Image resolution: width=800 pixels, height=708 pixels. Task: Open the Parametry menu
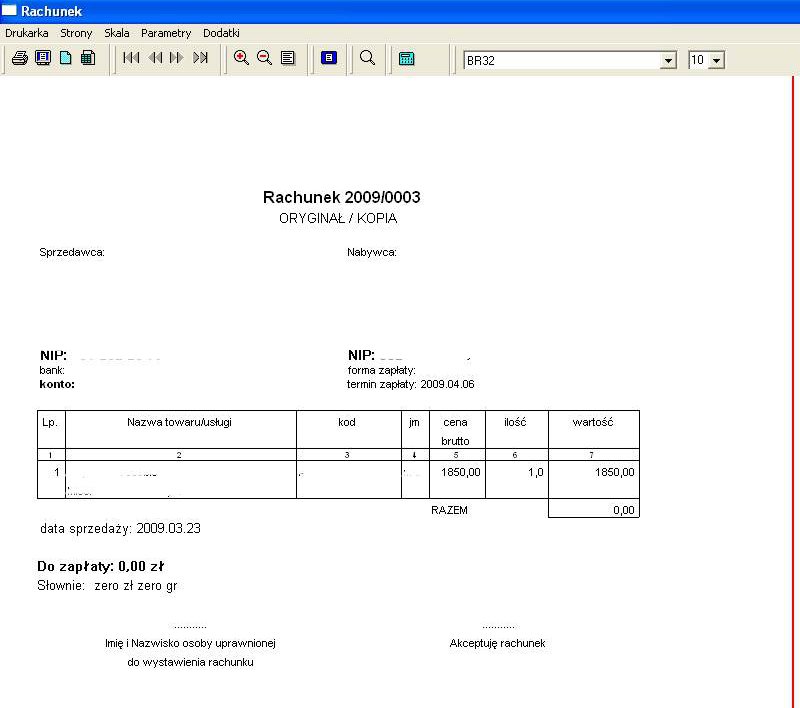point(166,33)
